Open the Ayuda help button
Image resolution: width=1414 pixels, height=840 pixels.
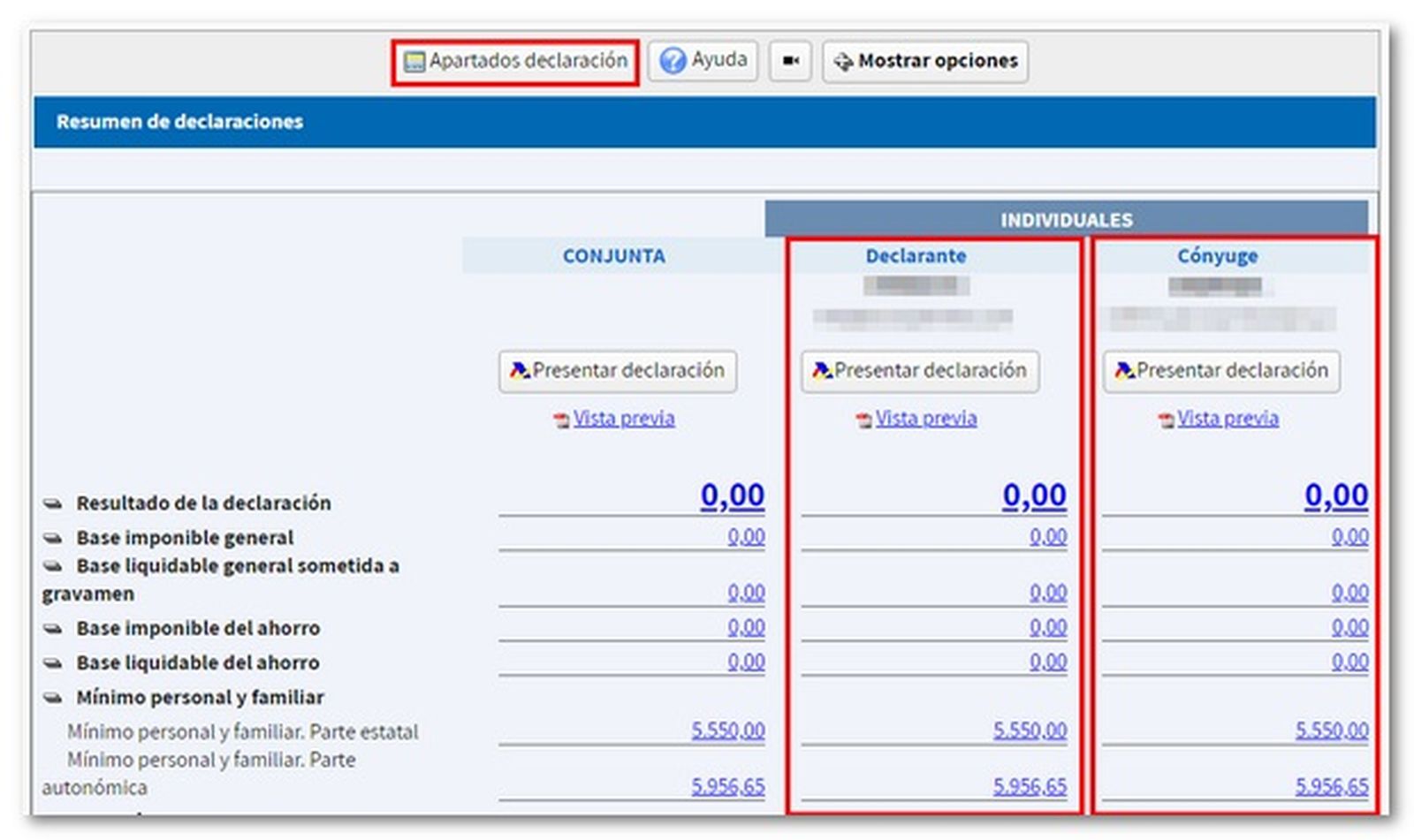(x=703, y=61)
